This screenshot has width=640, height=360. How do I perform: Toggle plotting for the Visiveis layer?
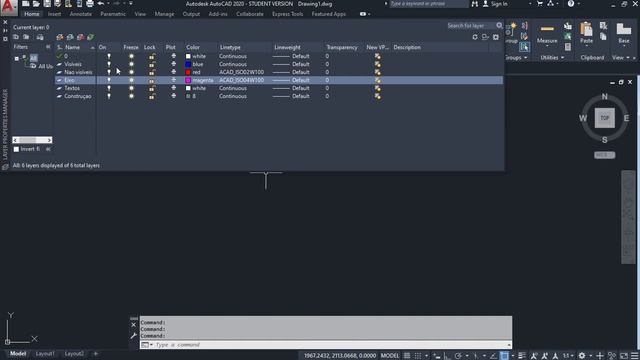(x=173, y=64)
